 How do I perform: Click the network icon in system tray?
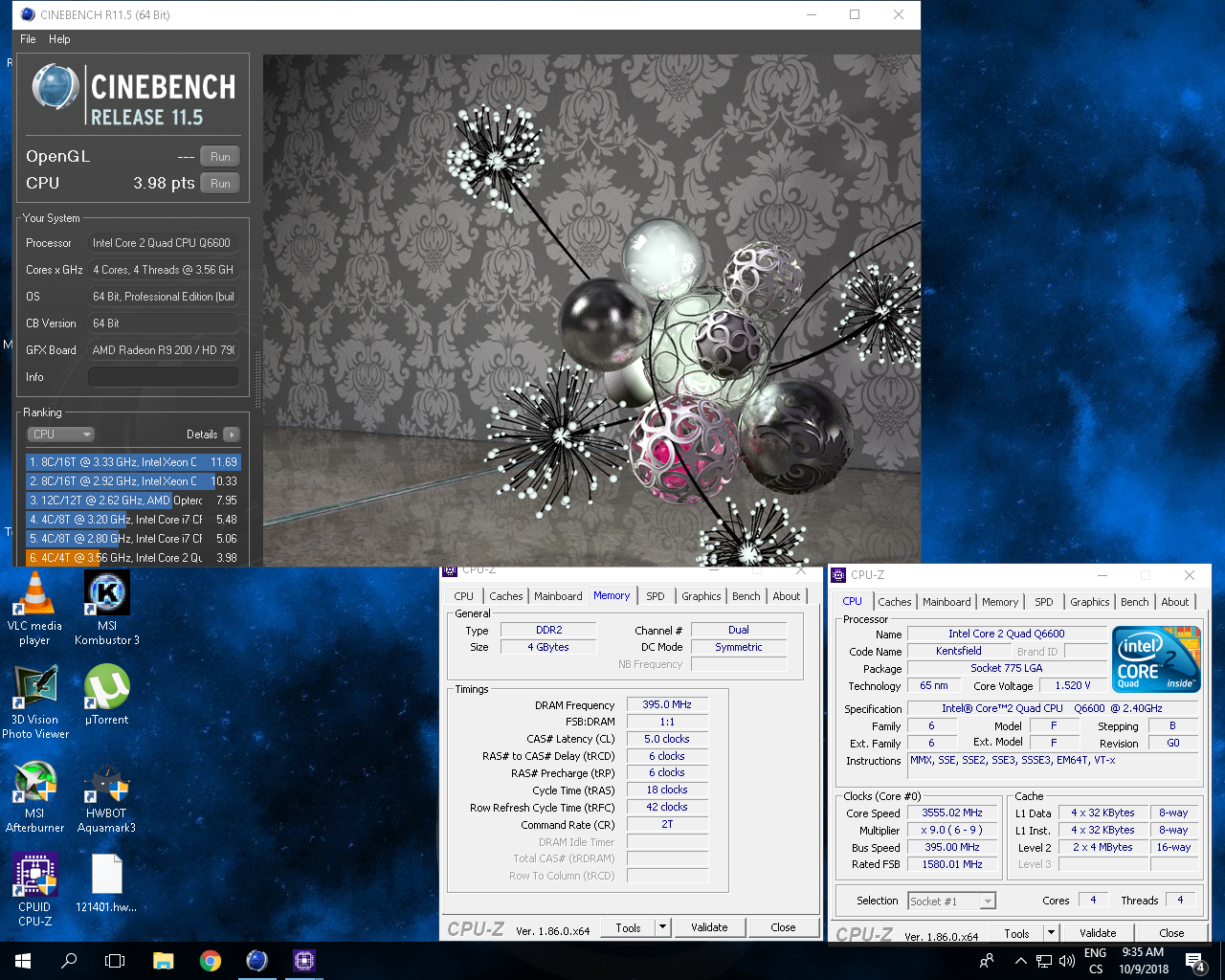tap(1043, 961)
